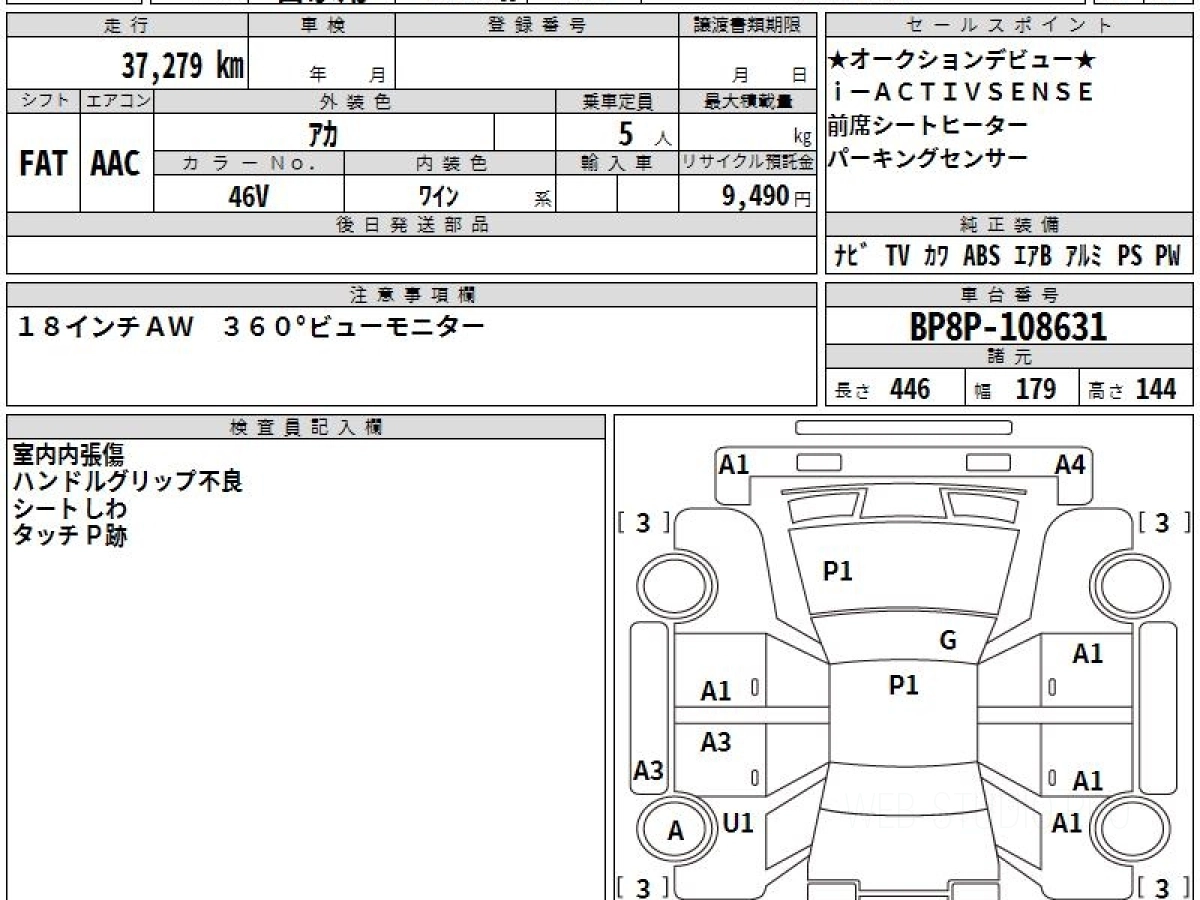Select the ★オークションデビュー★ line

pyautogui.click(x=962, y=60)
